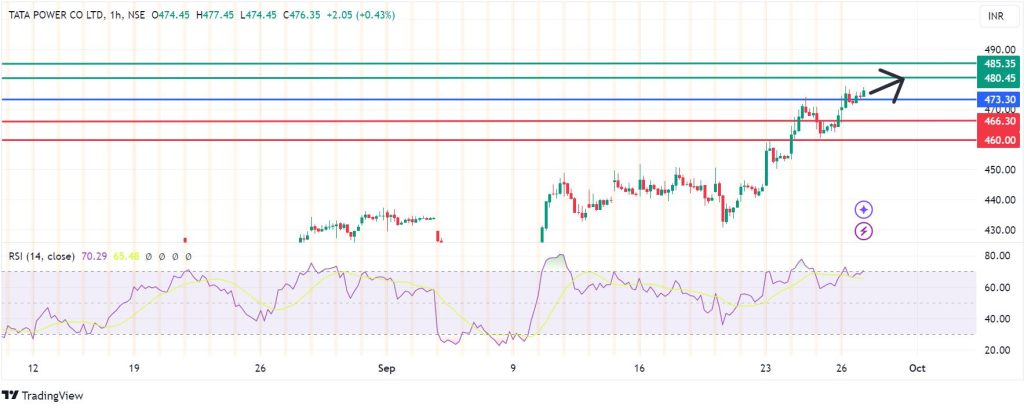Click the 9 date on time axis
Image resolution: width=1024 pixels, height=406 pixels.
click(513, 369)
